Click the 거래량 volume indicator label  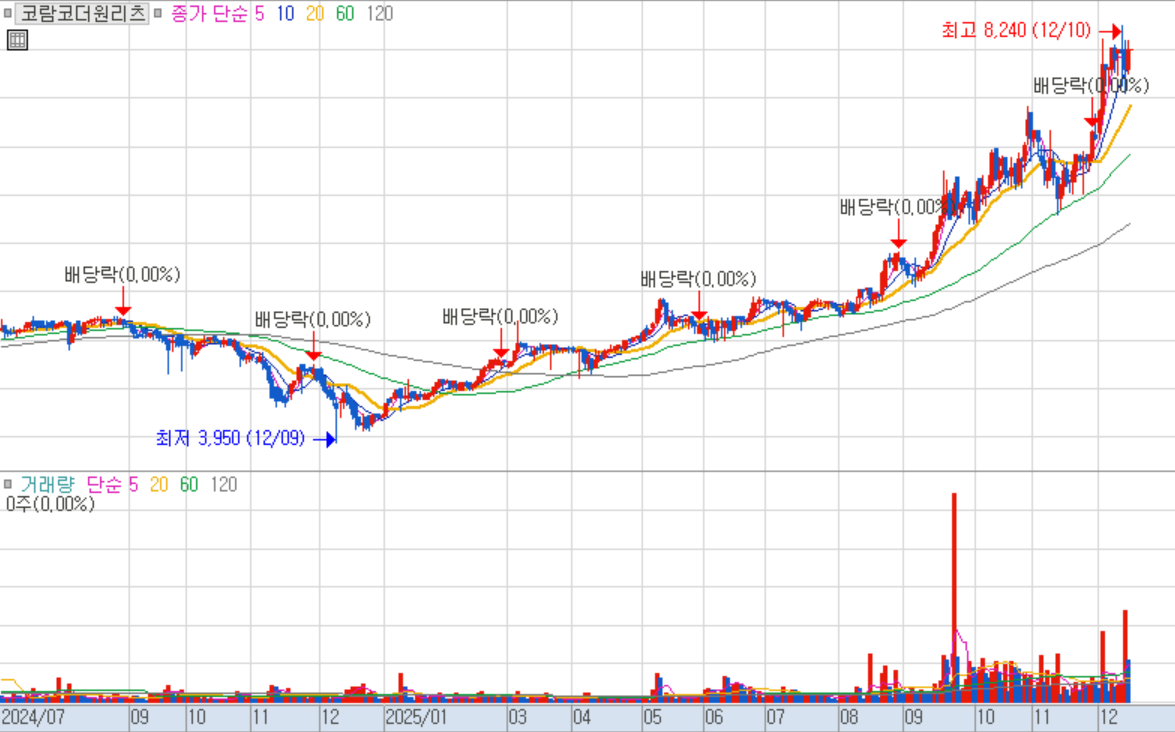tap(47, 485)
